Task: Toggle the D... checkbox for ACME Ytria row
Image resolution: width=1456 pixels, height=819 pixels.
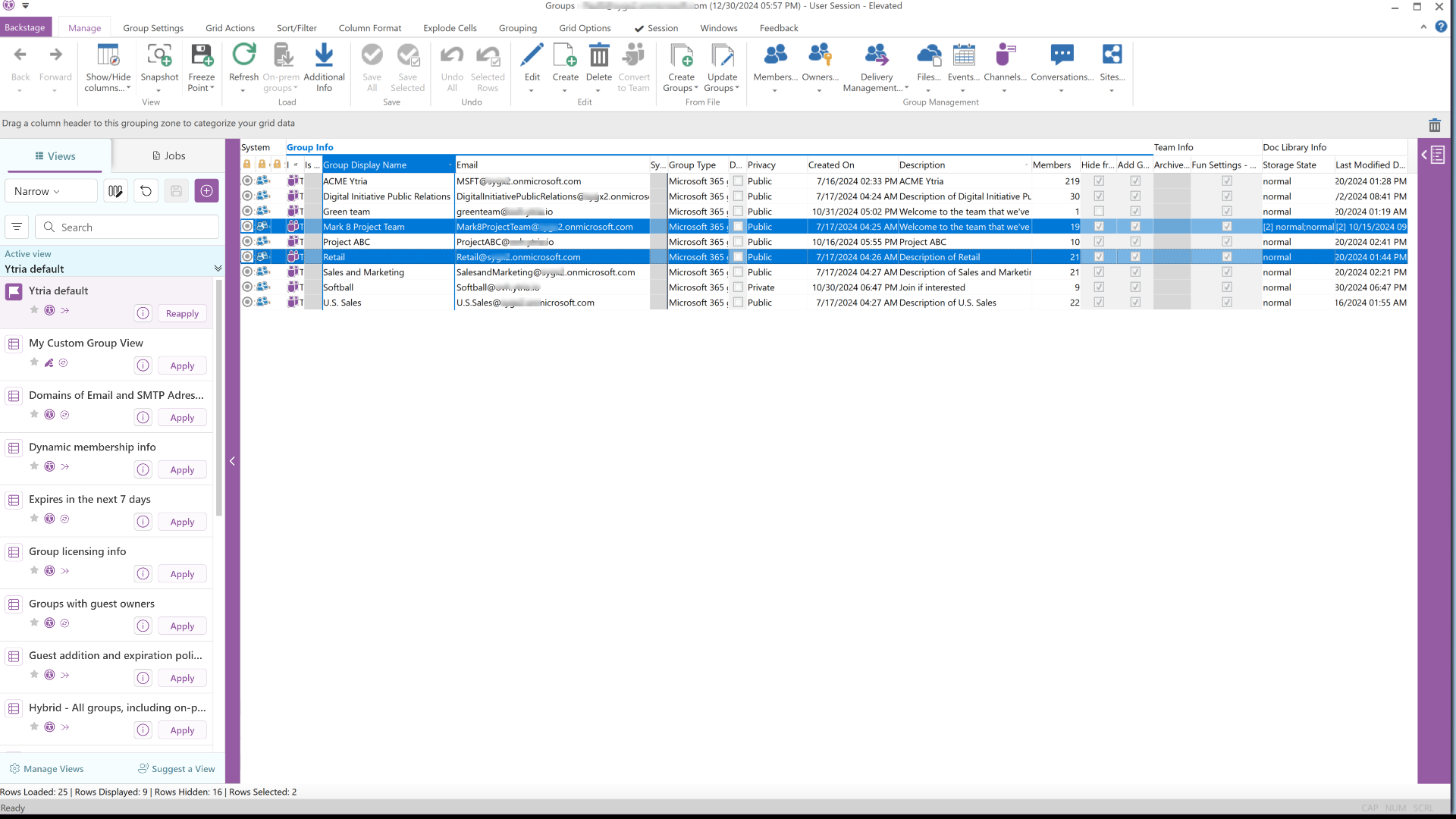Action: point(738,181)
